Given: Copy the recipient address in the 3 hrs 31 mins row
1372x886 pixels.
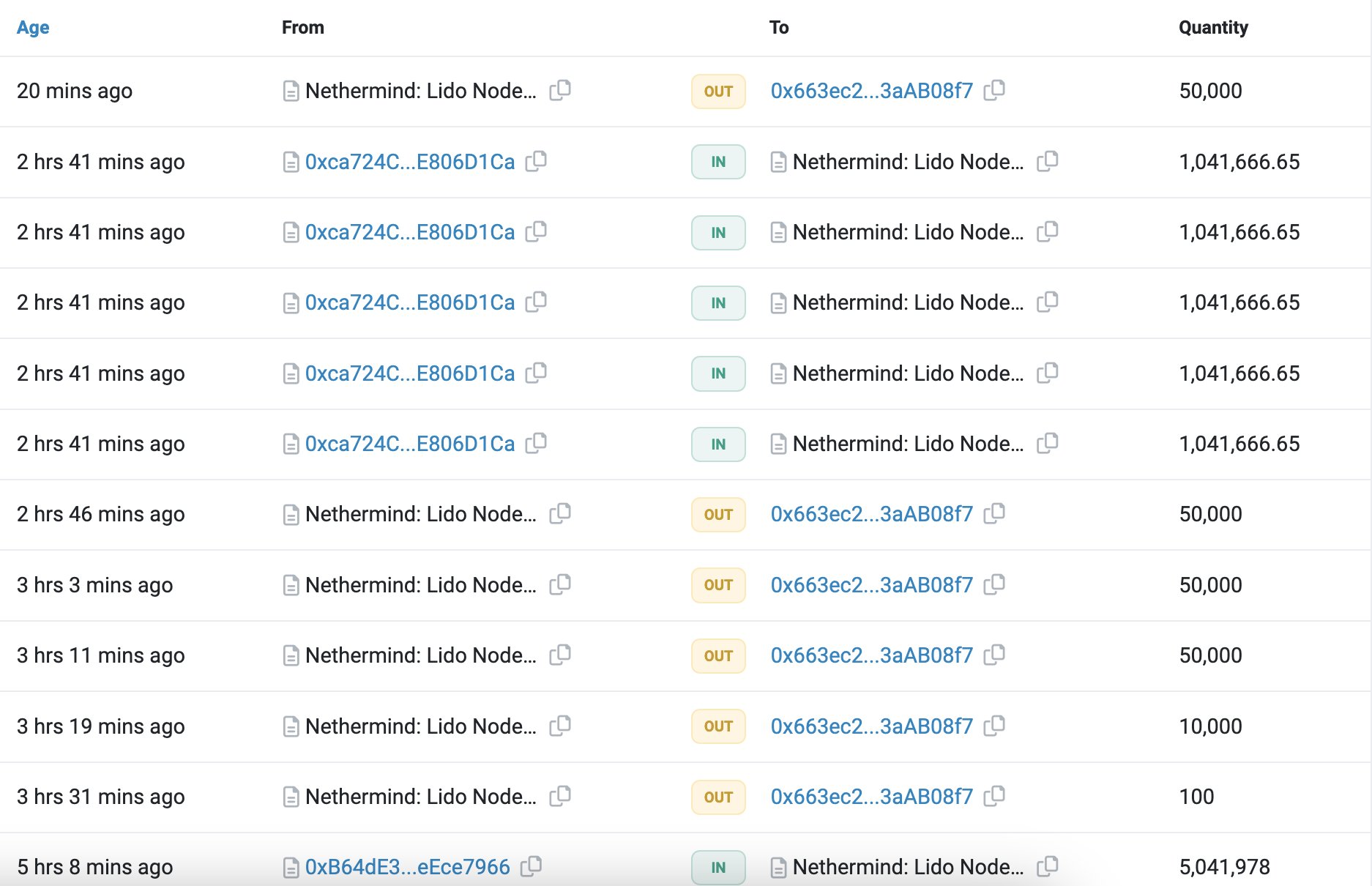Looking at the screenshot, I should click(x=994, y=796).
